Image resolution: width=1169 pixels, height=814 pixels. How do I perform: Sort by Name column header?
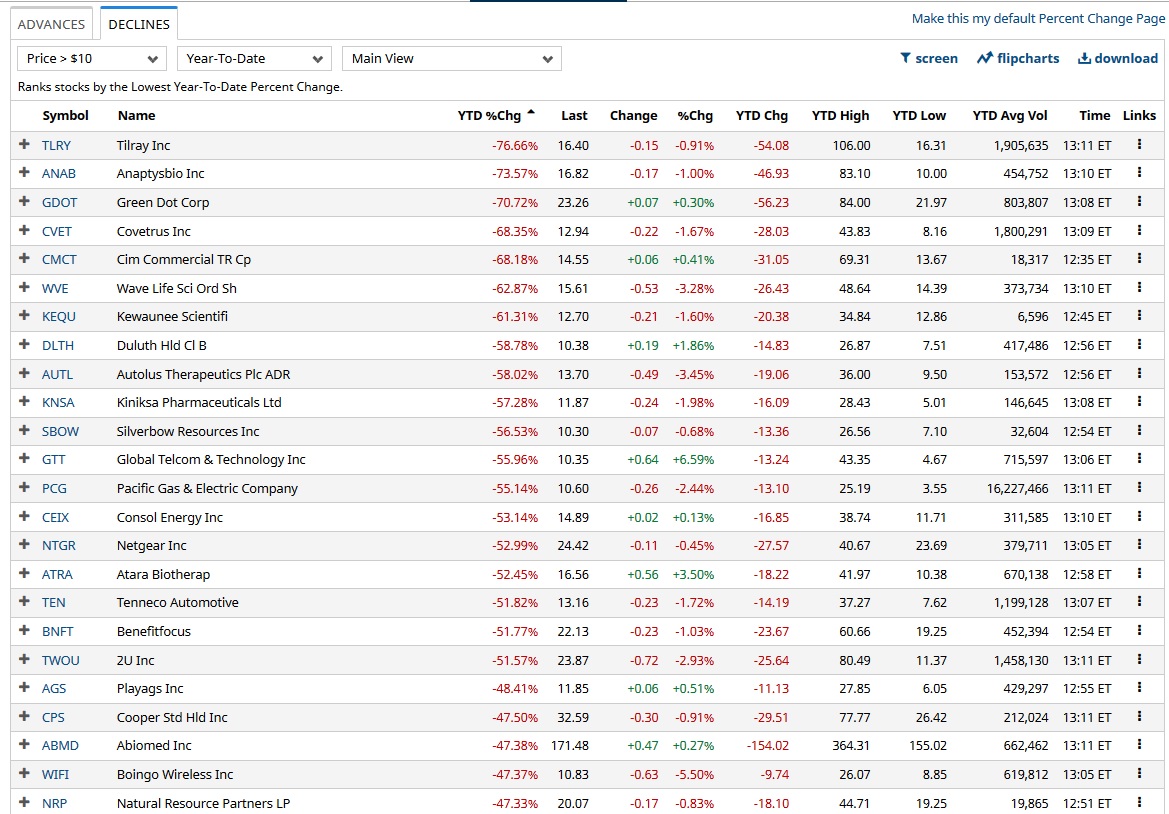(136, 116)
